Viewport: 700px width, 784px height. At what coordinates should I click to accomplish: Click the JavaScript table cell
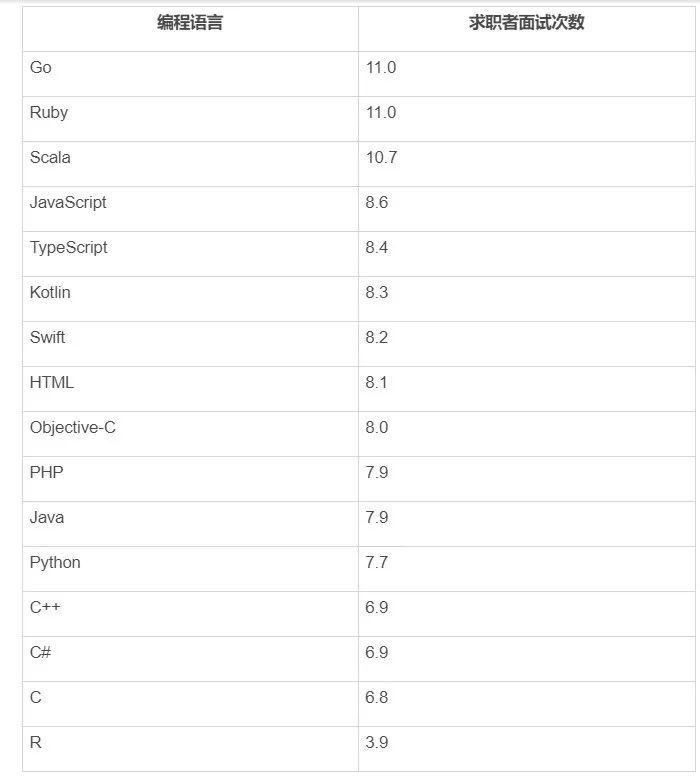click(68, 203)
